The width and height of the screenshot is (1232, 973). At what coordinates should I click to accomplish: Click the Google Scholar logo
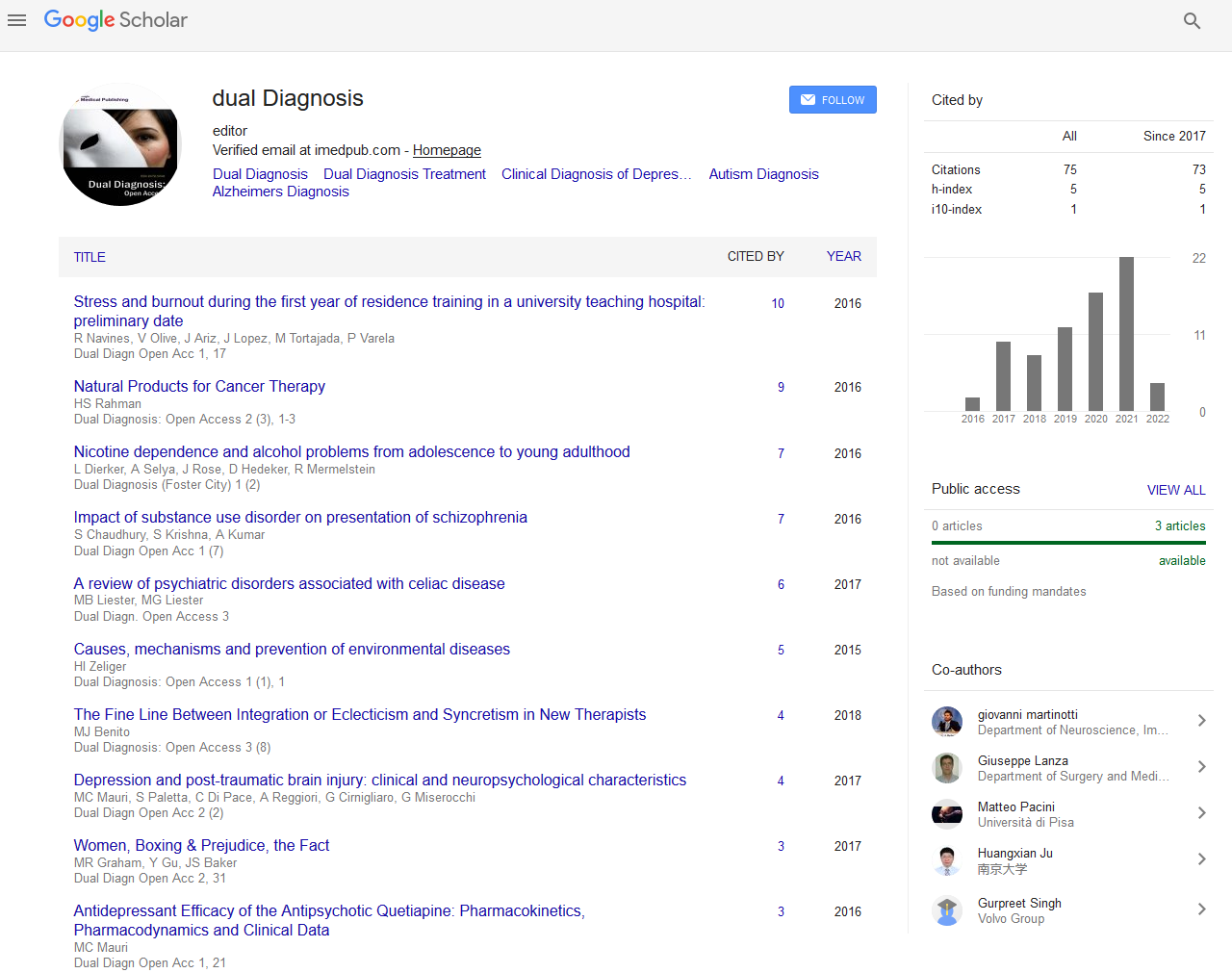[x=115, y=20]
